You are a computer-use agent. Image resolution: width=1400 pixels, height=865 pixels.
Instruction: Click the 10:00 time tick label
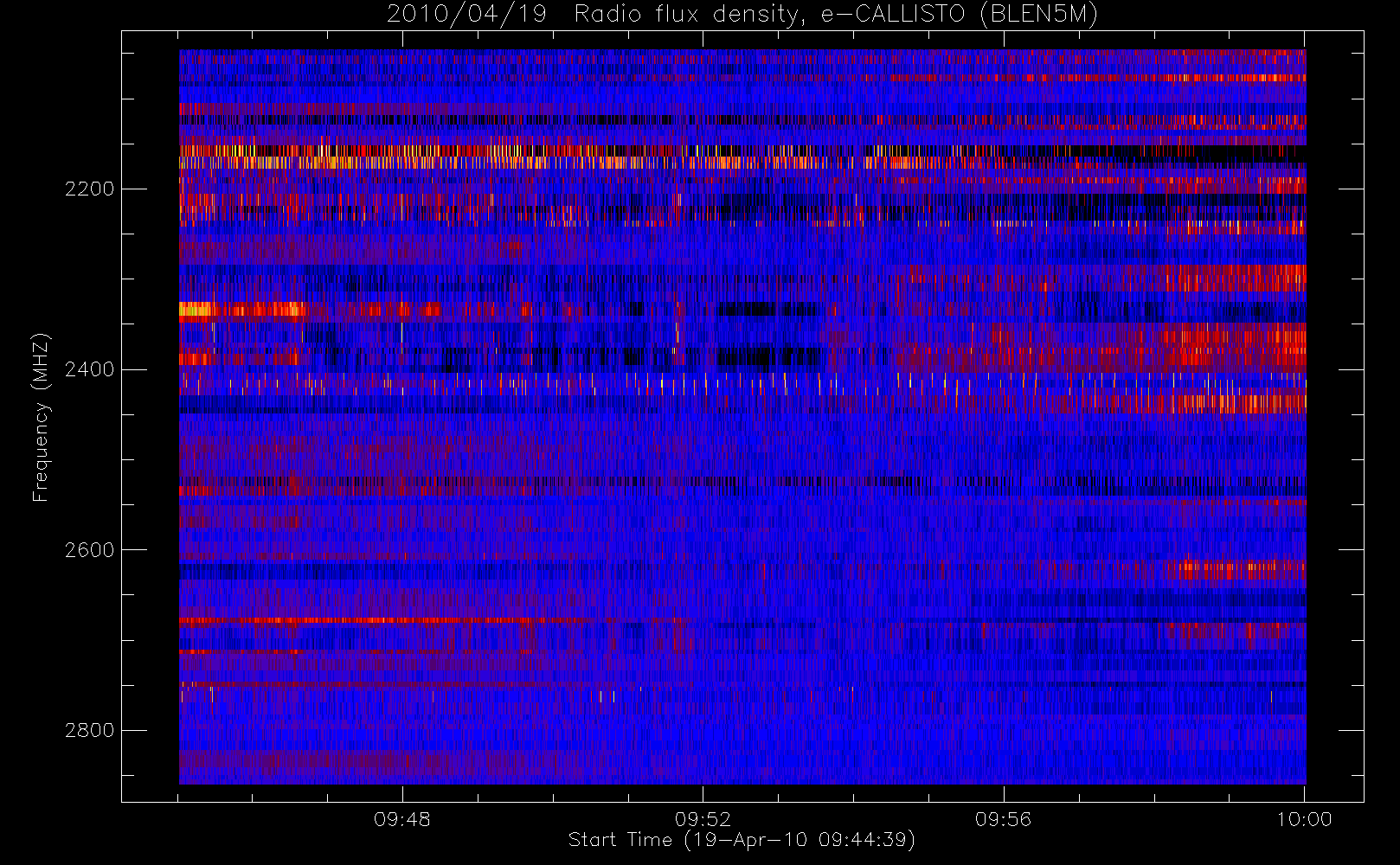tap(1304, 819)
